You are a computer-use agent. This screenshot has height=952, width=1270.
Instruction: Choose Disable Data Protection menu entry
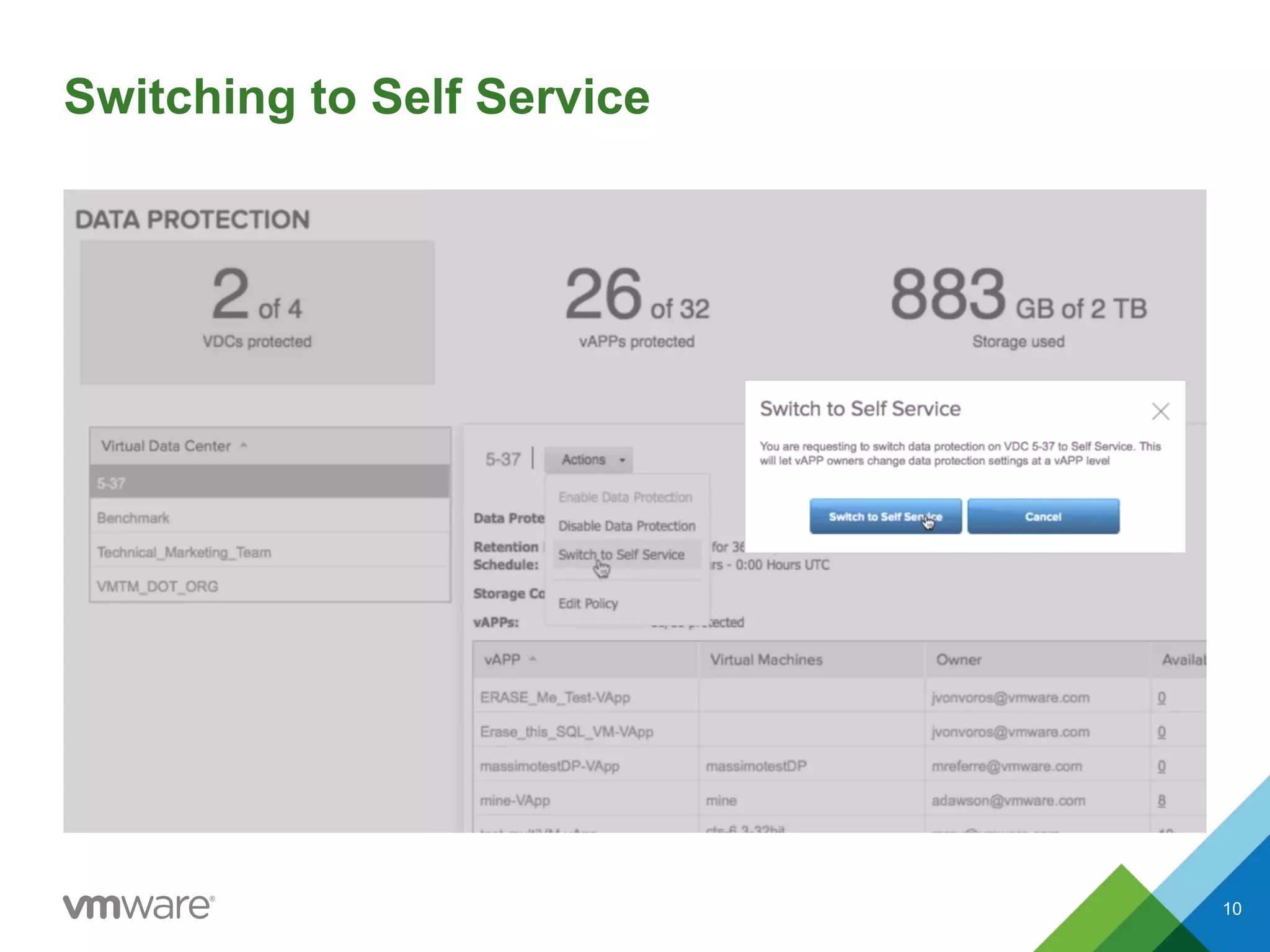pos(626,526)
